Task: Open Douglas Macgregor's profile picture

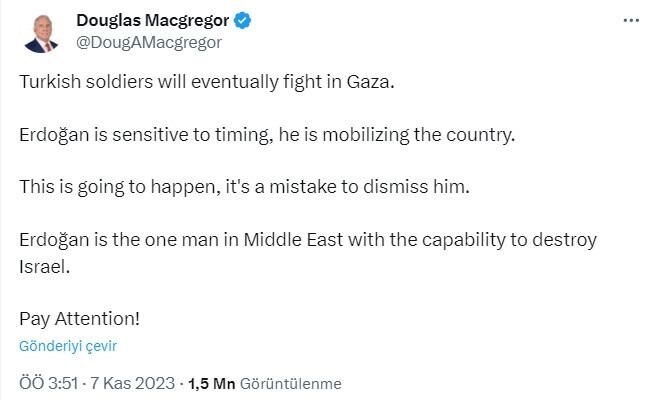Action: [40, 34]
